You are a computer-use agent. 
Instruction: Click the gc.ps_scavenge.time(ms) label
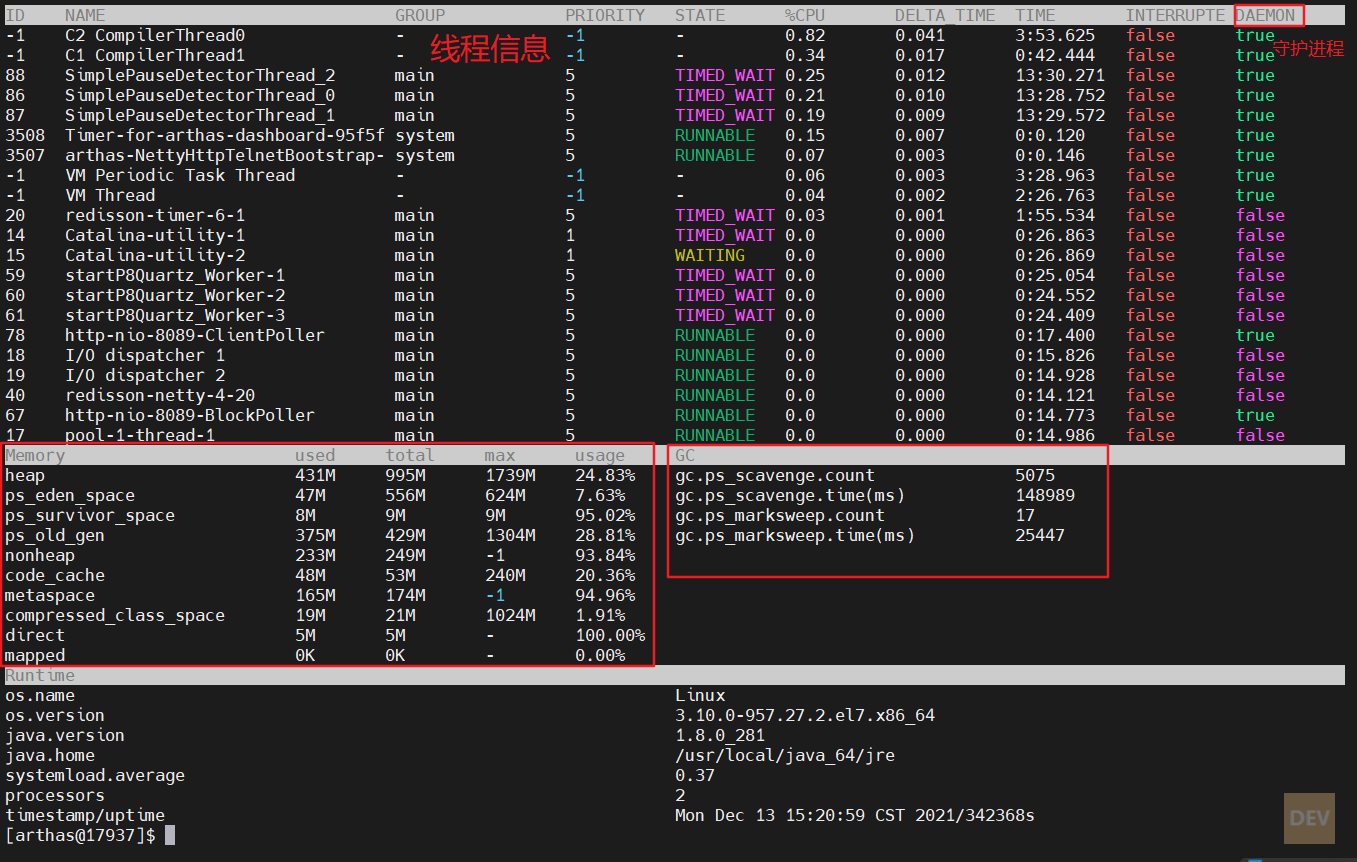pos(790,495)
